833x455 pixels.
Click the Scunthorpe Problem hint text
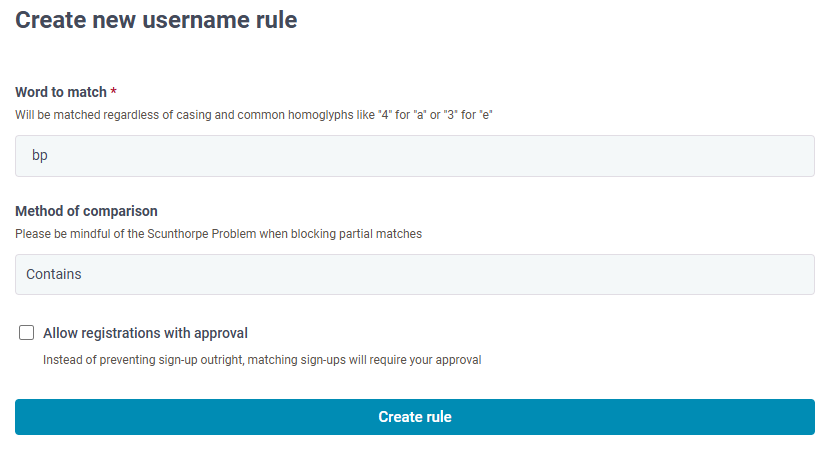click(218, 234)
